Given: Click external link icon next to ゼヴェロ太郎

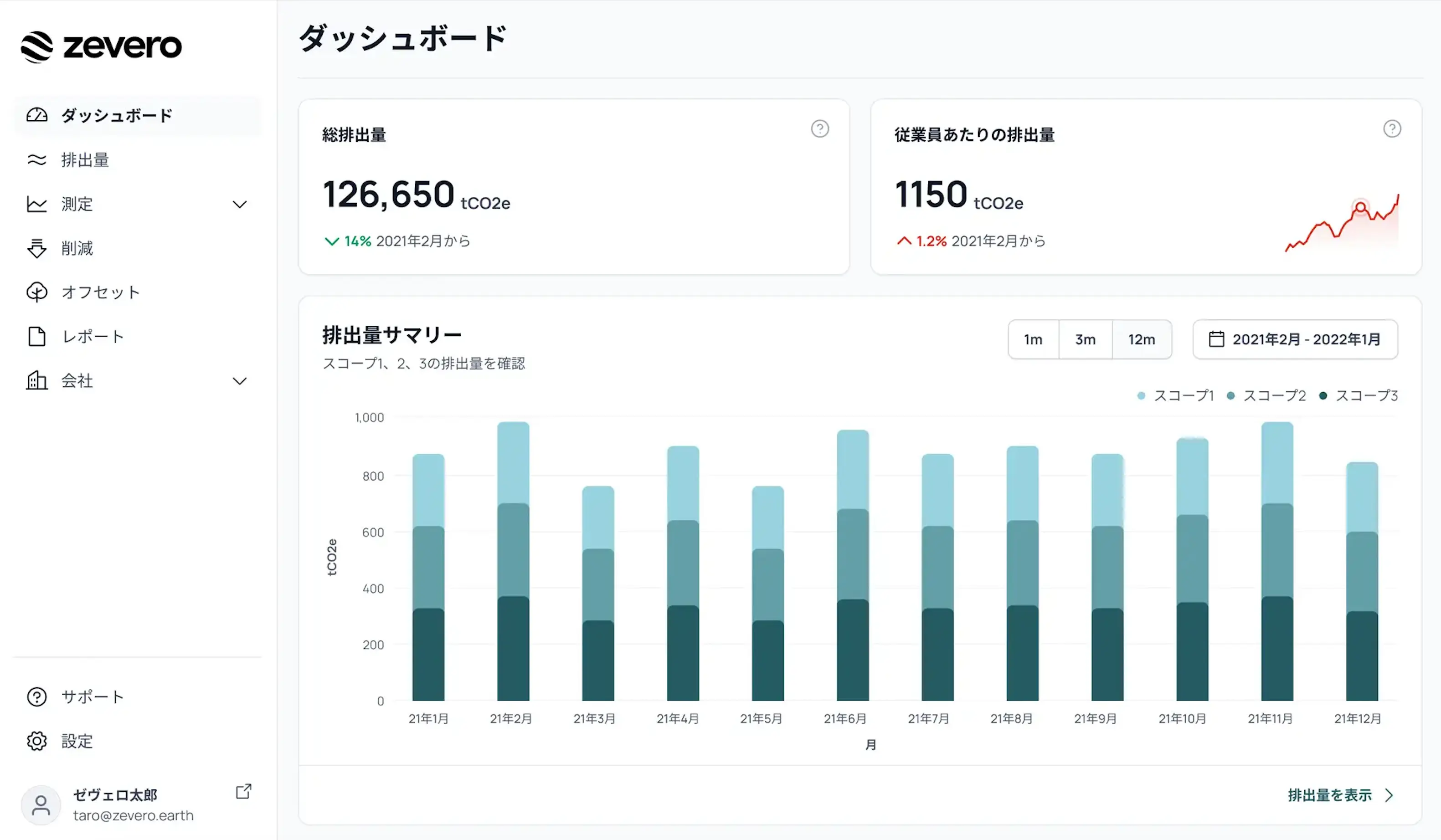Looking at the screenshot, I should [244, 791].
